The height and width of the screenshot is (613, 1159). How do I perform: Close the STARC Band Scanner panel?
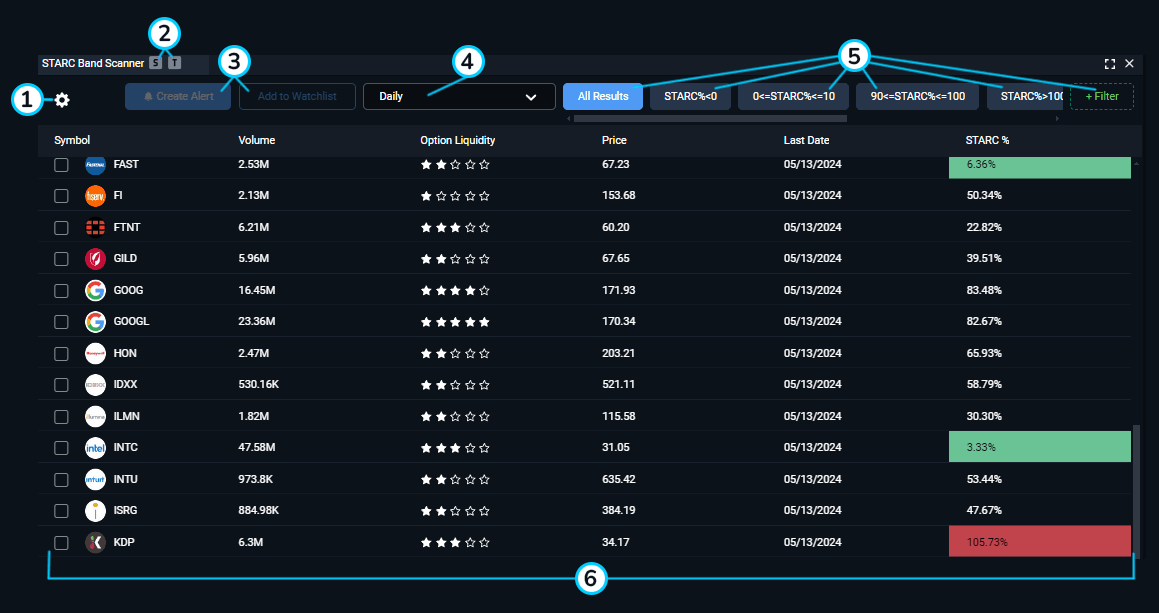1129,64
